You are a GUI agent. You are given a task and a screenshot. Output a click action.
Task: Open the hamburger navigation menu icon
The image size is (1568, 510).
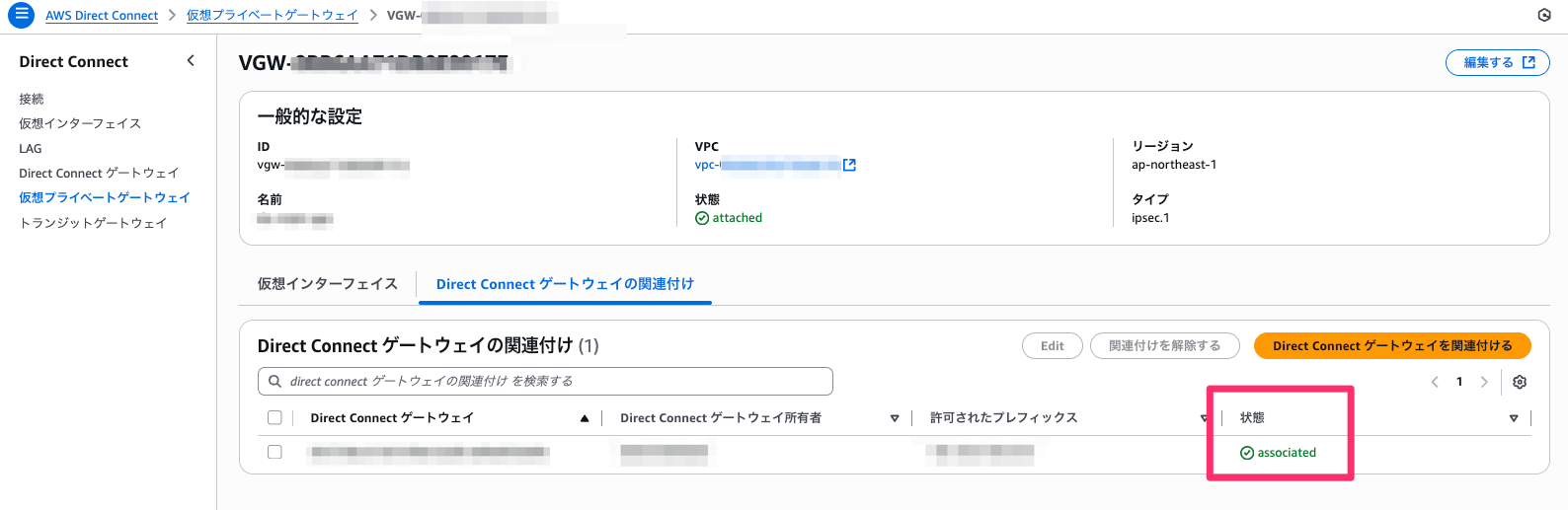point(21,15)
